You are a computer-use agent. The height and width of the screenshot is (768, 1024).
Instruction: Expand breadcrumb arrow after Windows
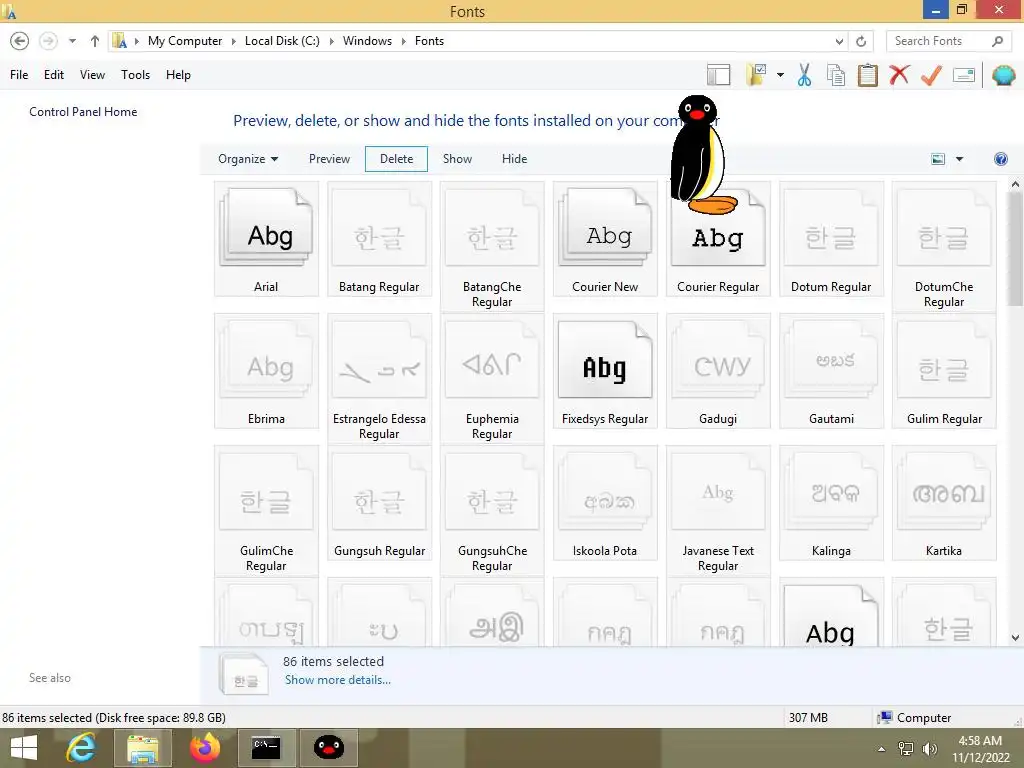point(403,41)
